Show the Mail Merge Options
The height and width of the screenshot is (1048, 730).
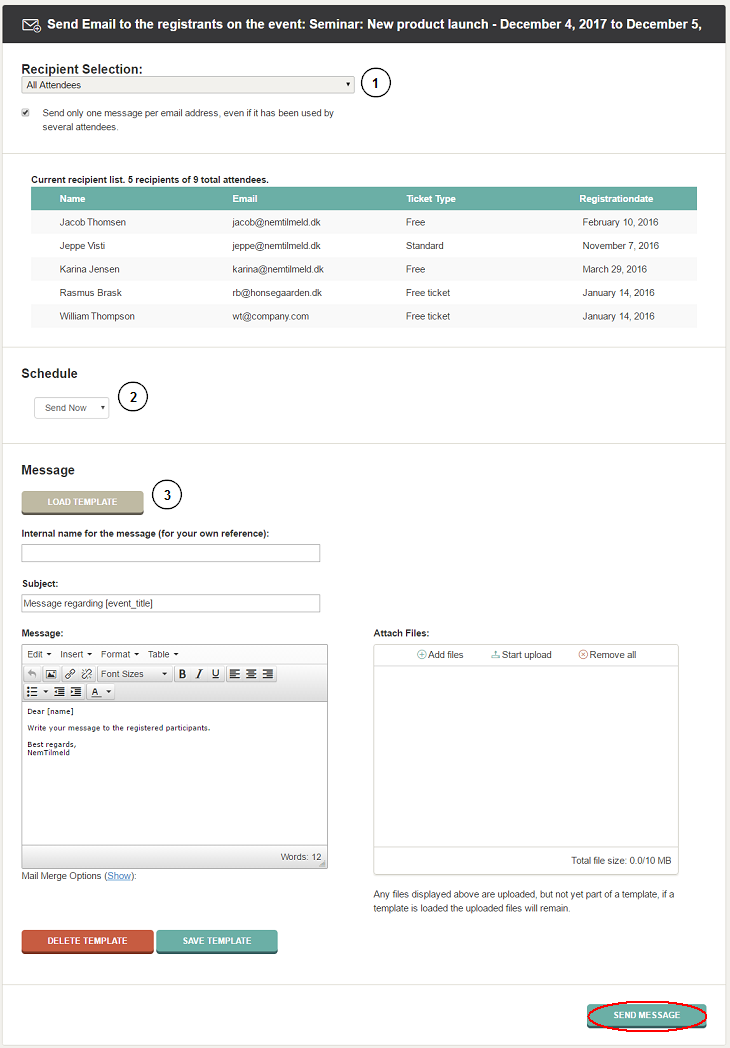[119, 876]
